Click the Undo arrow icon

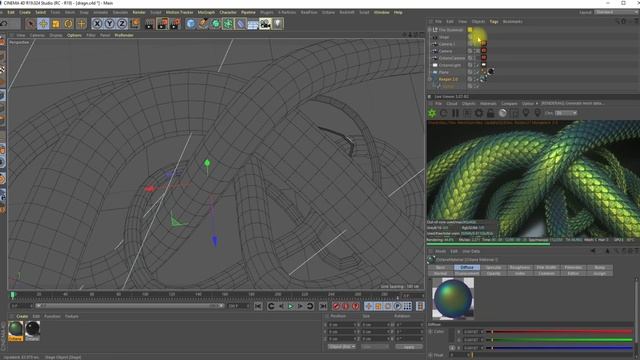click(3, 24)
